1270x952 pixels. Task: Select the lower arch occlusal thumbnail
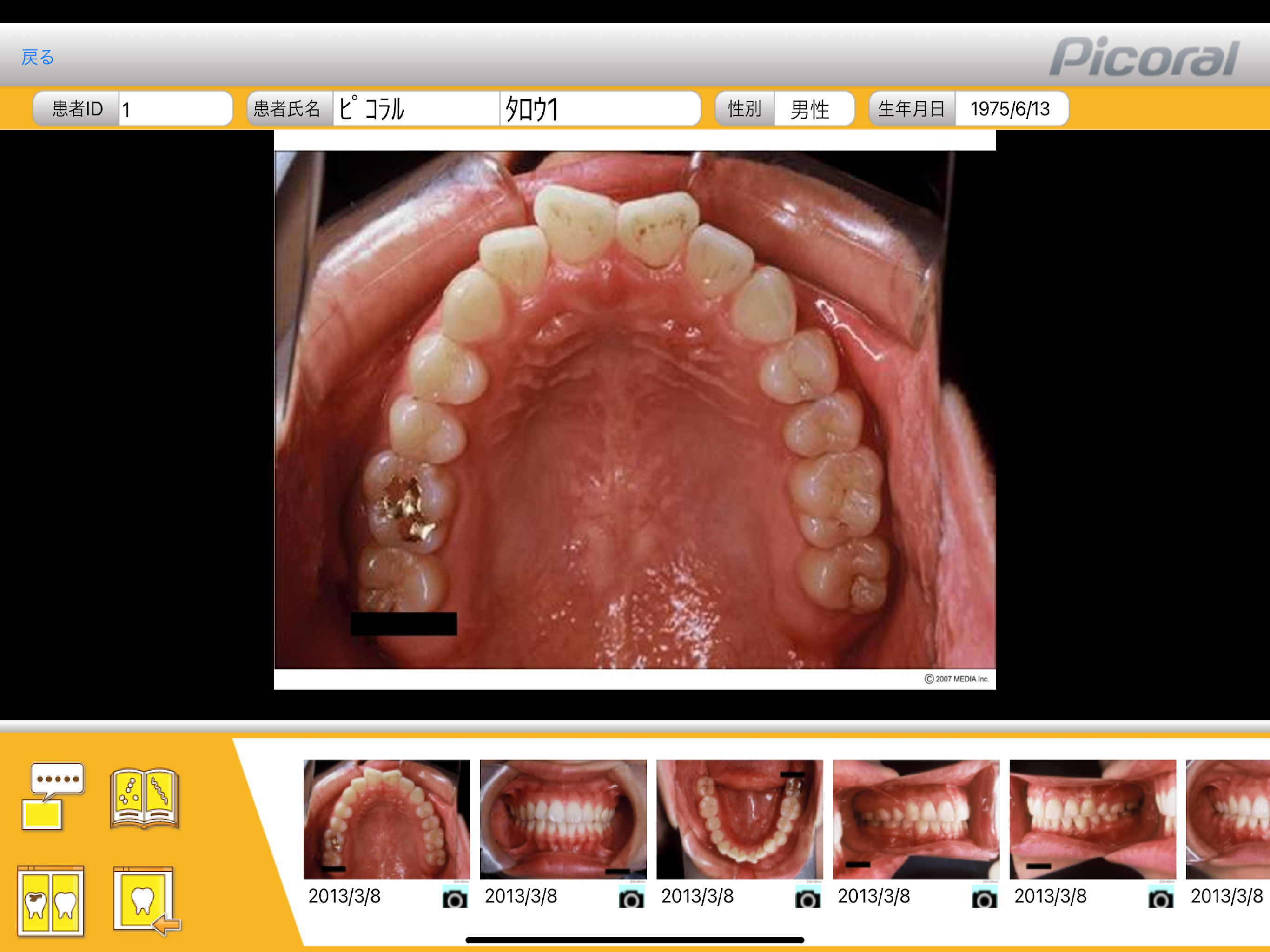(740, 819)
